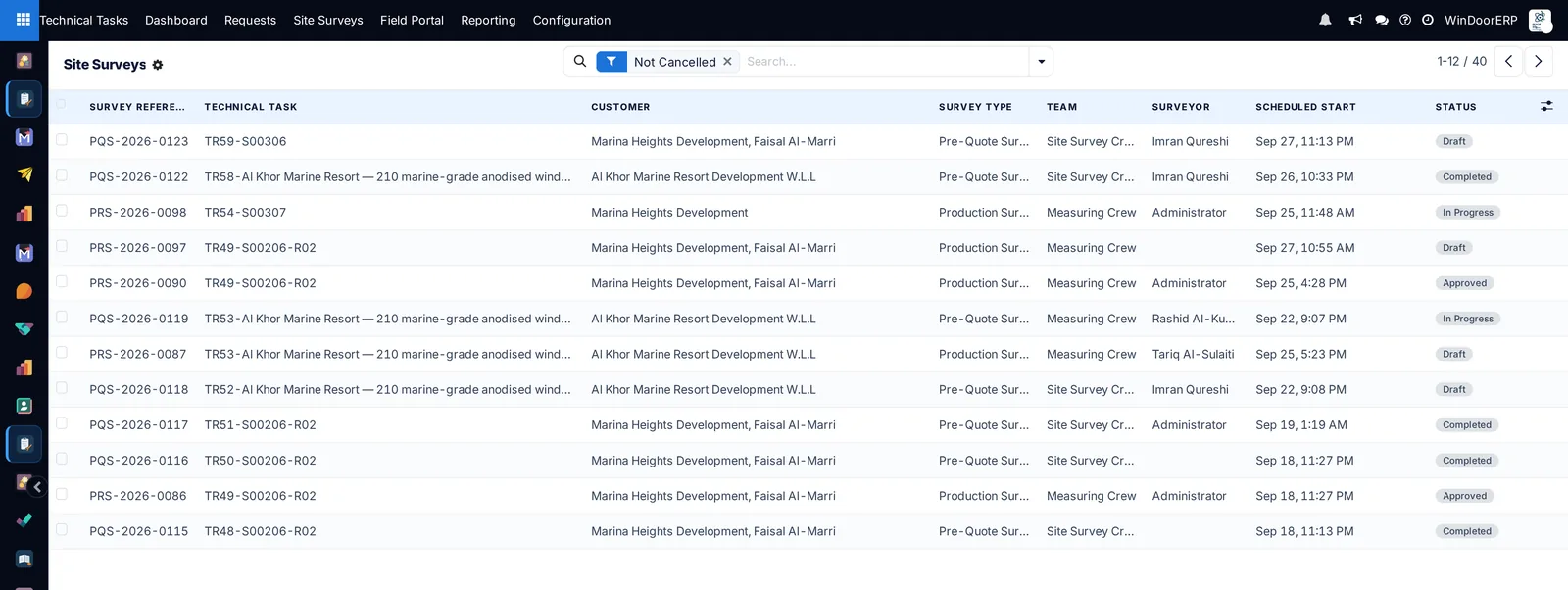Open the Configuration menu
The height and width of the screenshot is (590, 1568).
[x=571, y=20]
